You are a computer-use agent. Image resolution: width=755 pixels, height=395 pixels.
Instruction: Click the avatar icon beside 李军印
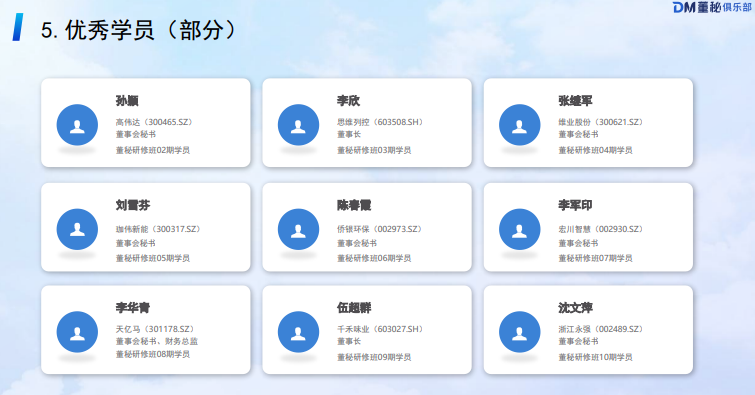520,229
